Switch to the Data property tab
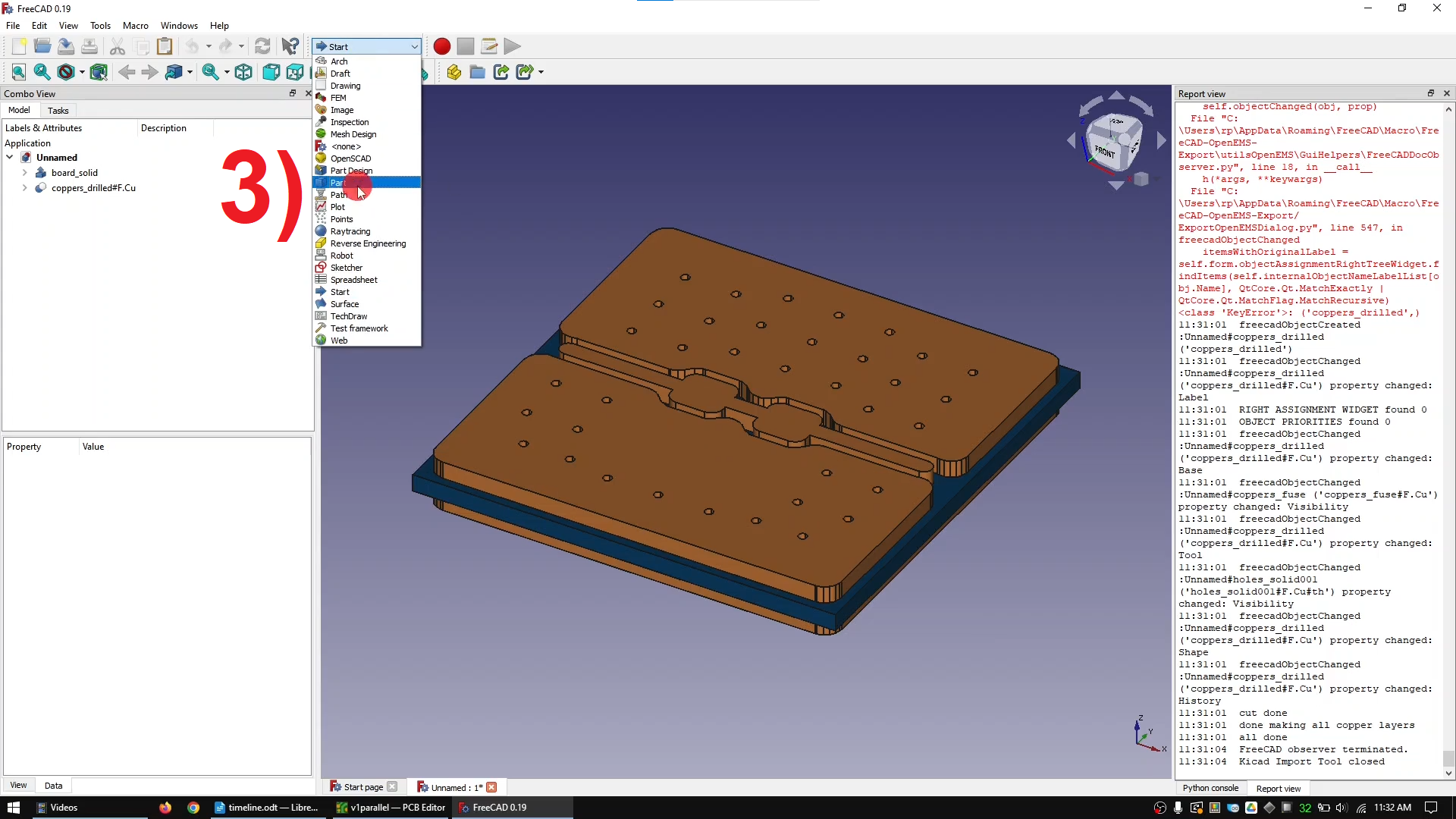The width and height of the screenshot is (1456, 819). point(53,786)
